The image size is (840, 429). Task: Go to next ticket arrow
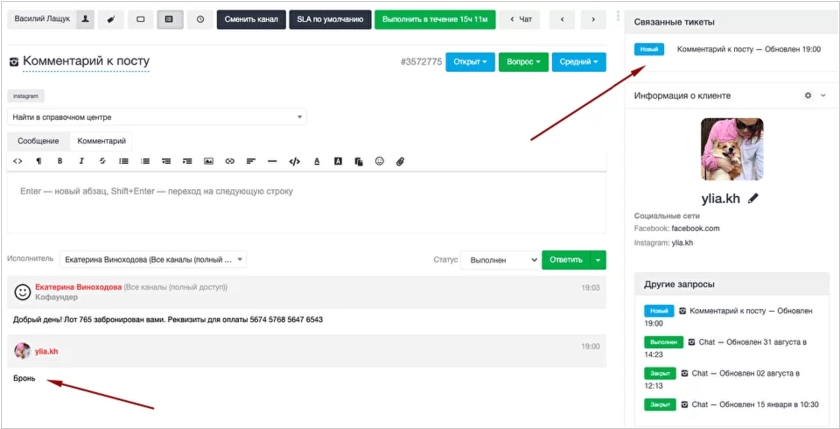tap(593, 19)
